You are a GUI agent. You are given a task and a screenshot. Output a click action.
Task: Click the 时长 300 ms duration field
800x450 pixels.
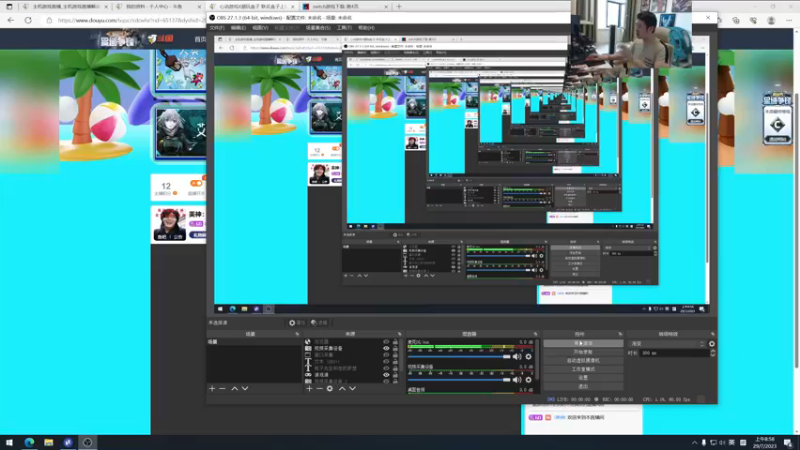[674, 353]
